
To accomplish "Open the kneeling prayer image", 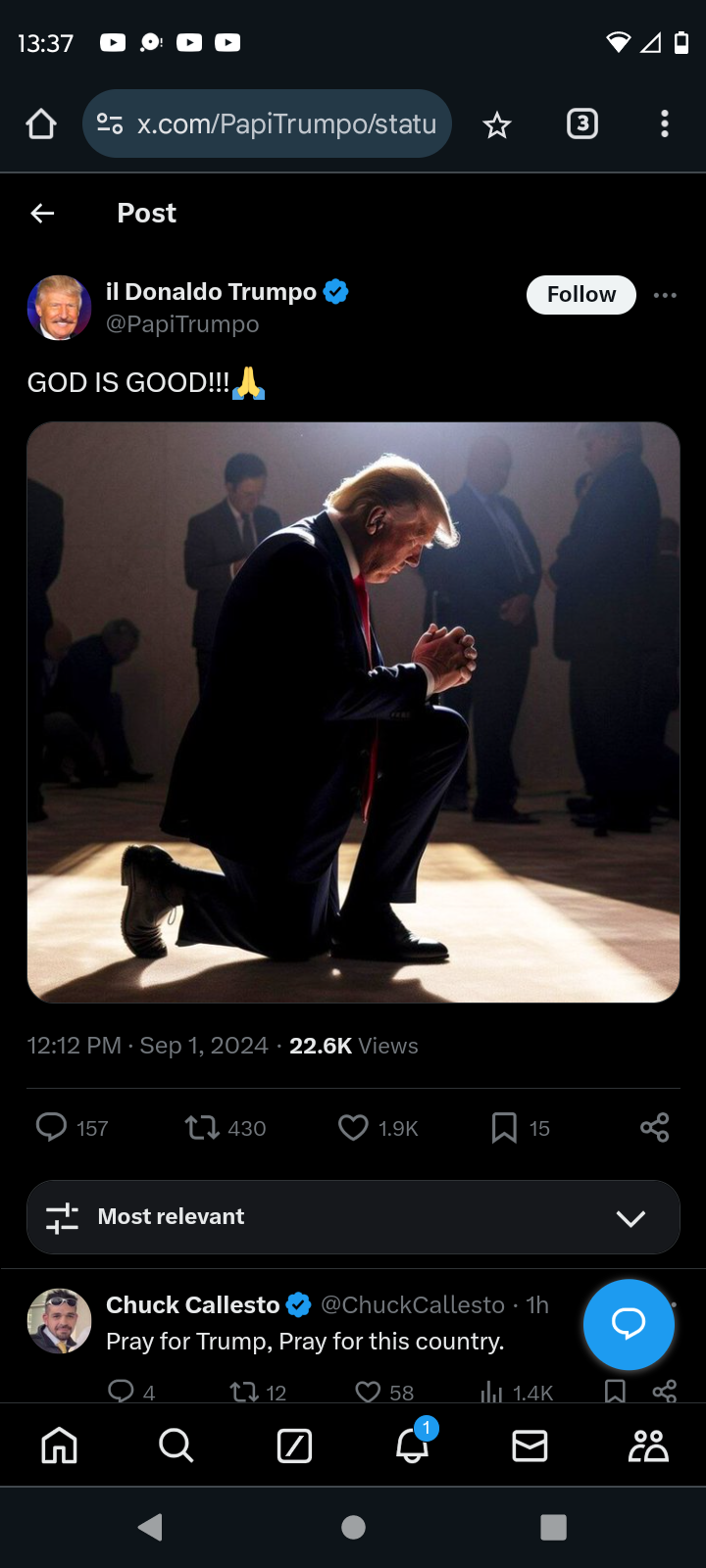I will (353, 712).
